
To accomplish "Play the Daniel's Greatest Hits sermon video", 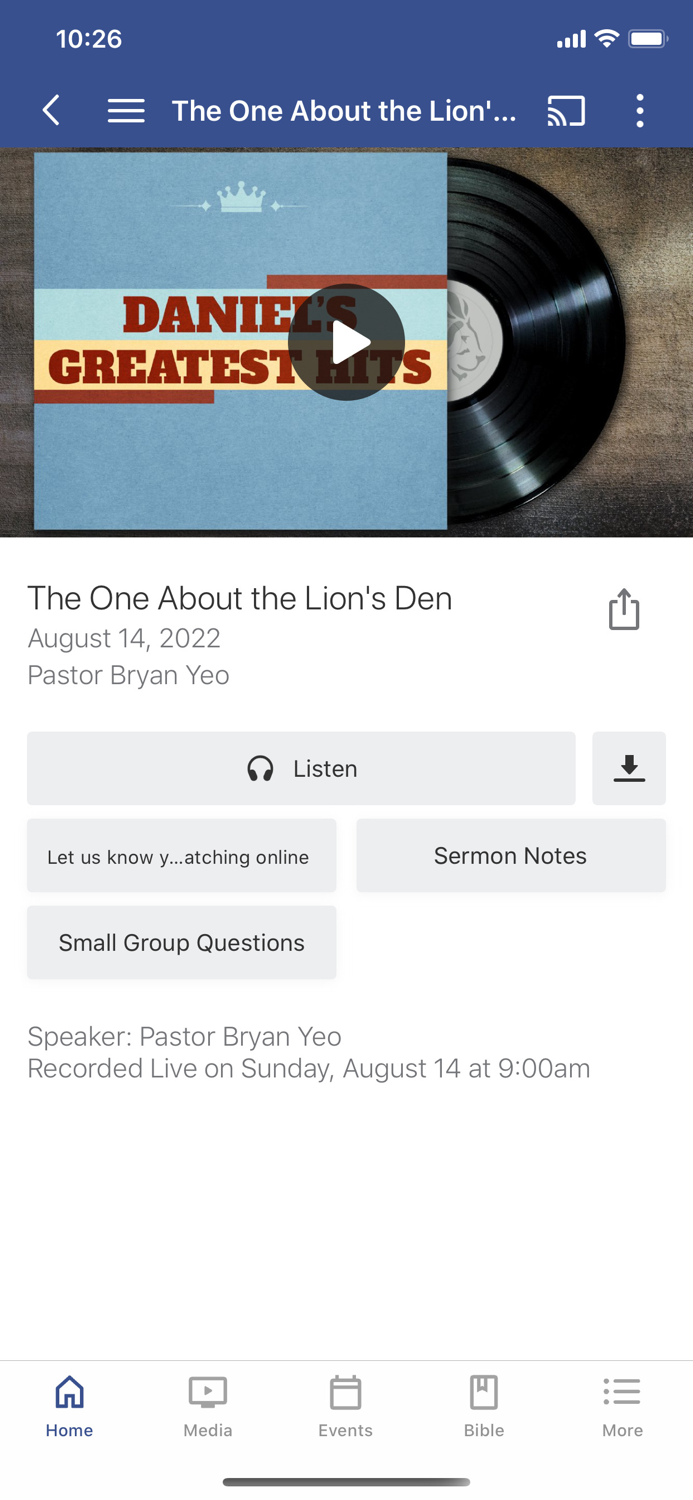I will coord(346,341).
